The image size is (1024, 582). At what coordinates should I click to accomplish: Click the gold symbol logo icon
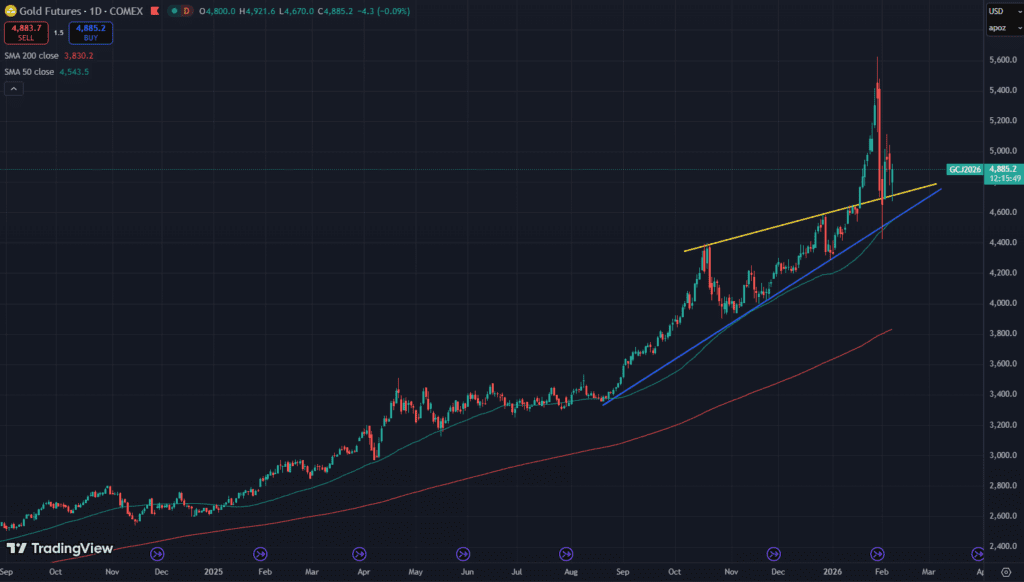pos(11,11)
